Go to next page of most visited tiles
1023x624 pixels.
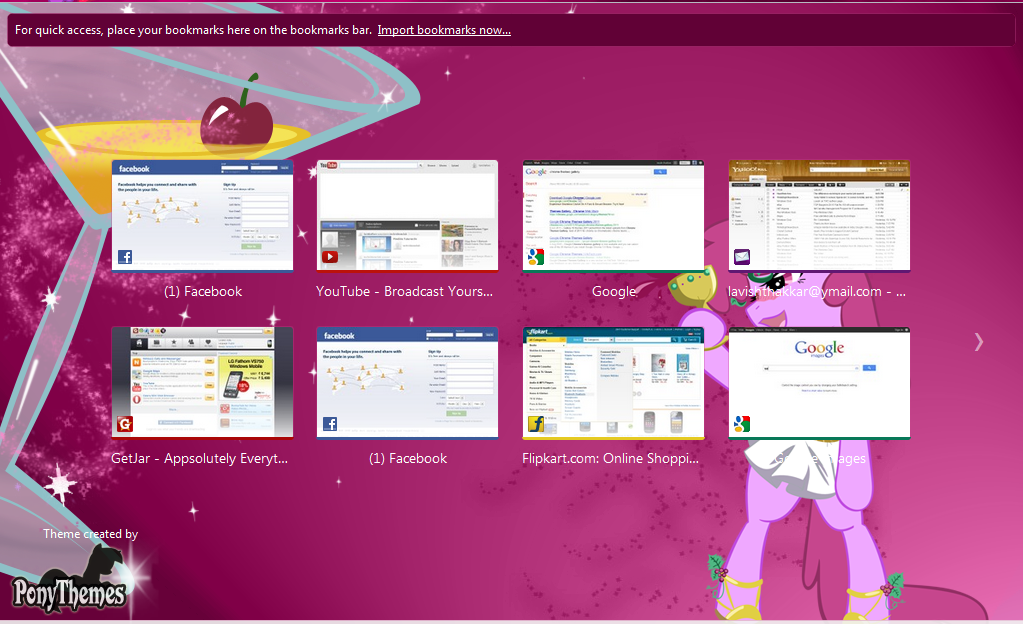point(979,342)
